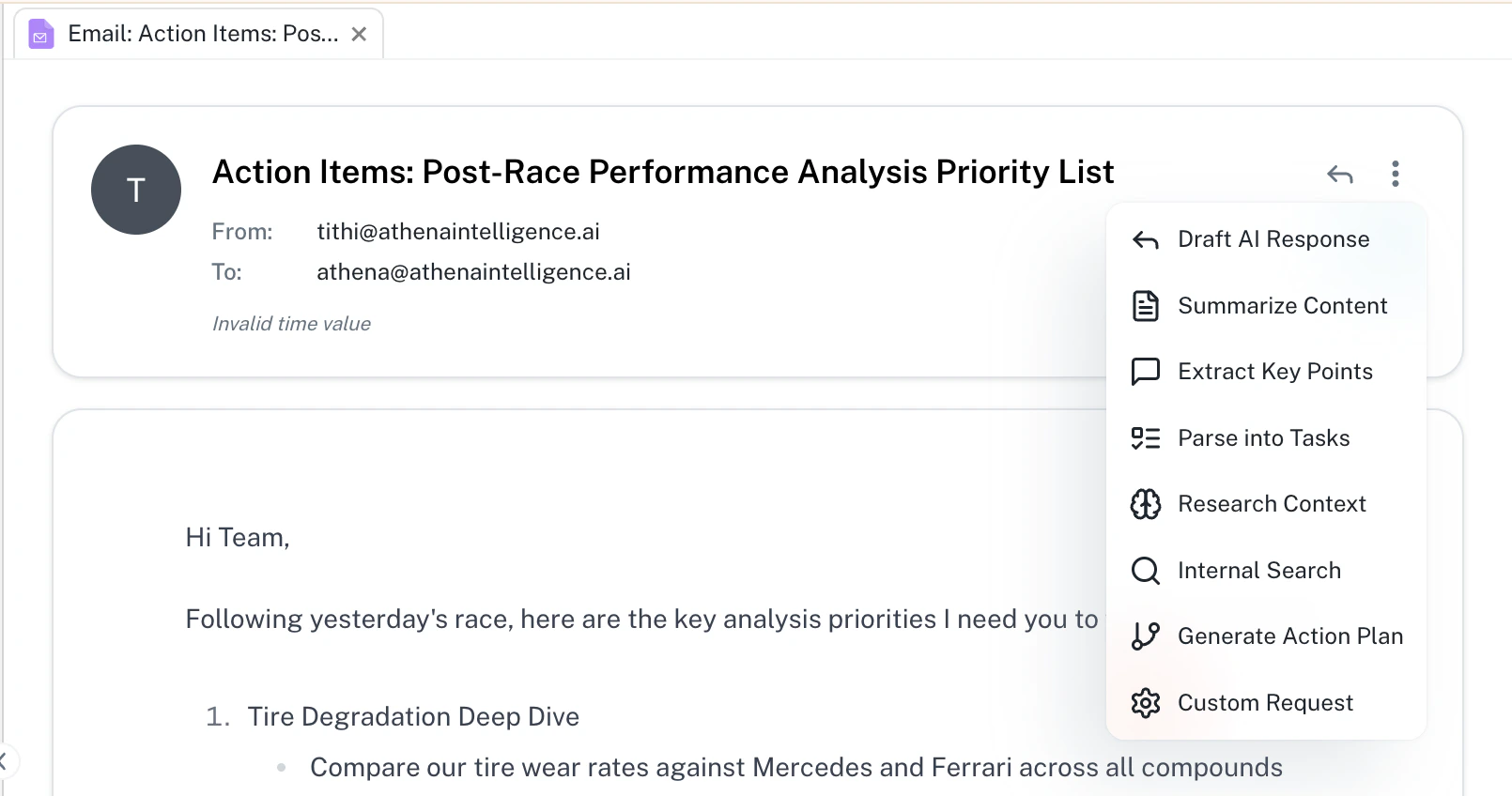
Task: Click the Draft AI Response arrow icon
Action: click(x=1145, y=240)
